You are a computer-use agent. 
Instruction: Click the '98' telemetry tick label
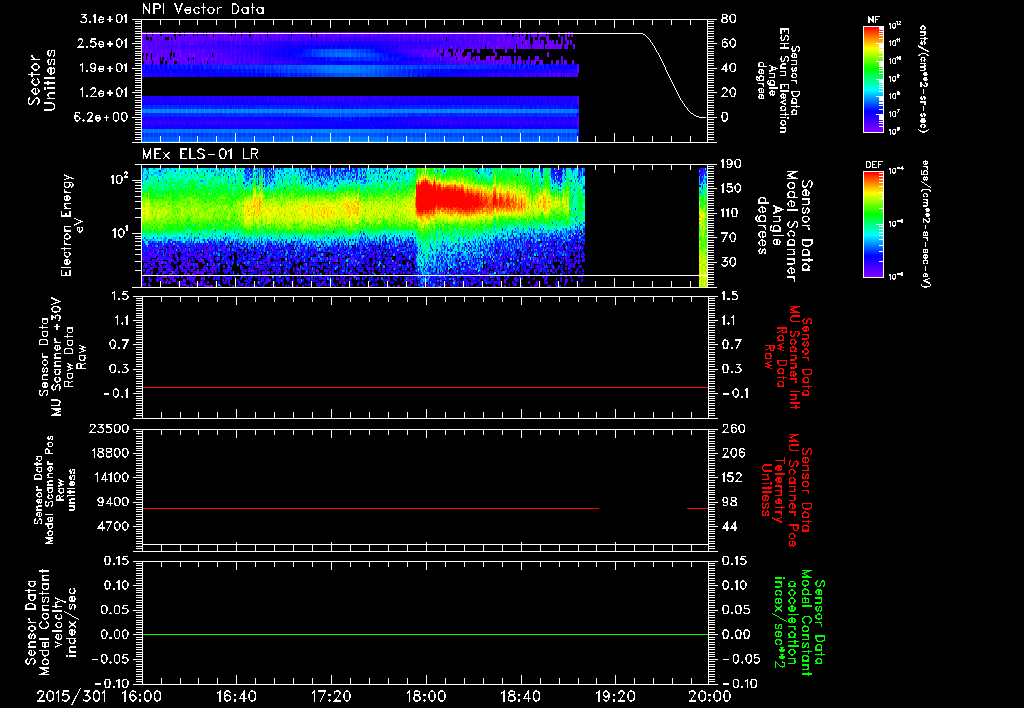coord(729,502)
